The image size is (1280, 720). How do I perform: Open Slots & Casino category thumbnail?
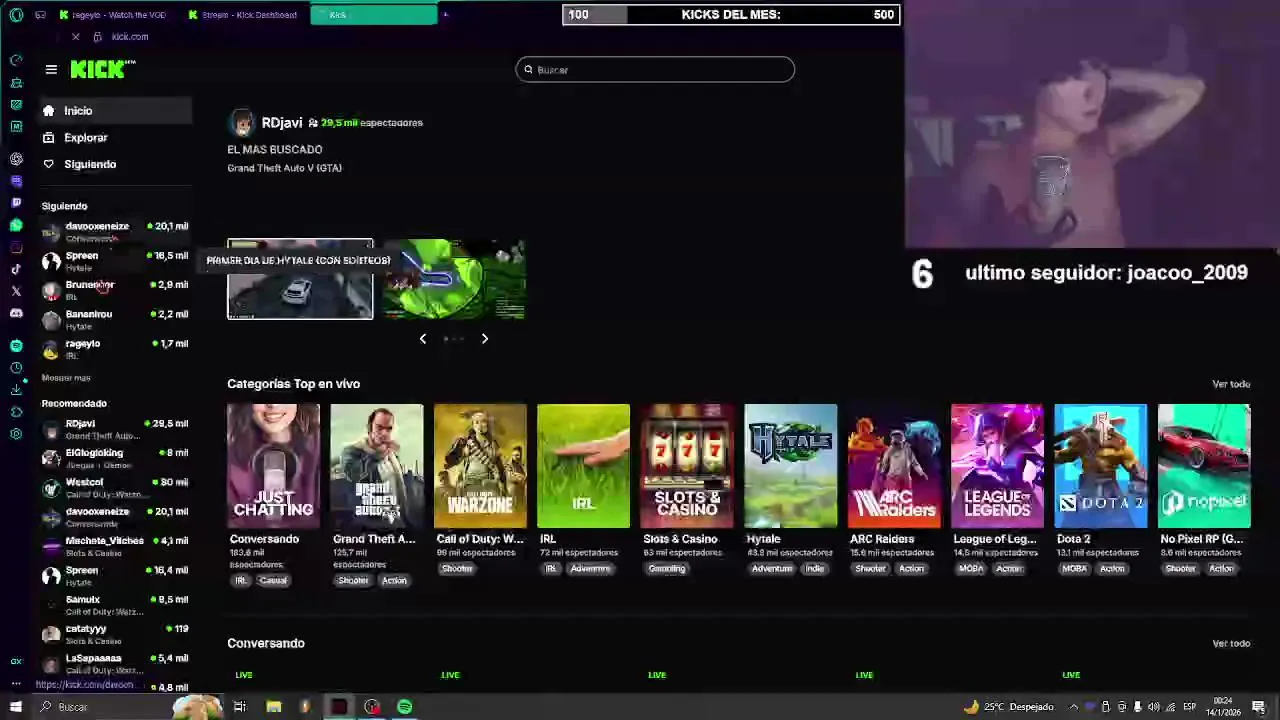coord(687,466)
